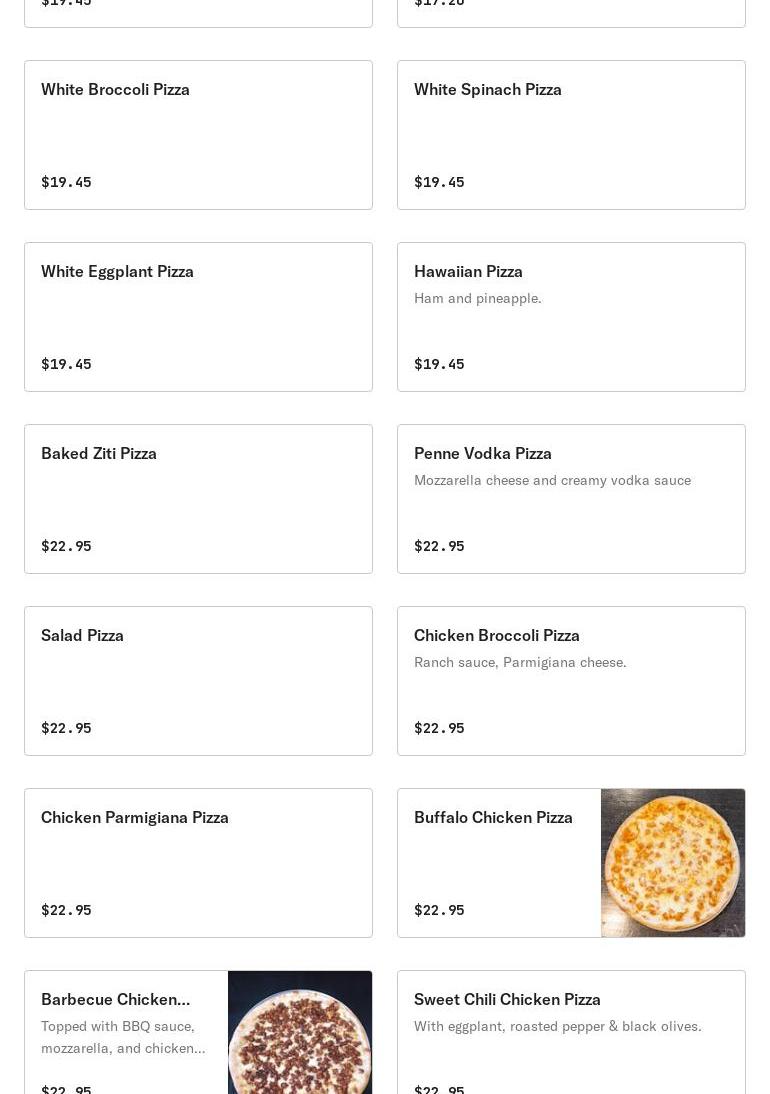The image size is (770, 1094).
Task: Click the Mozzarella and creamy vodka sauce description
Action: coord(552,481)
